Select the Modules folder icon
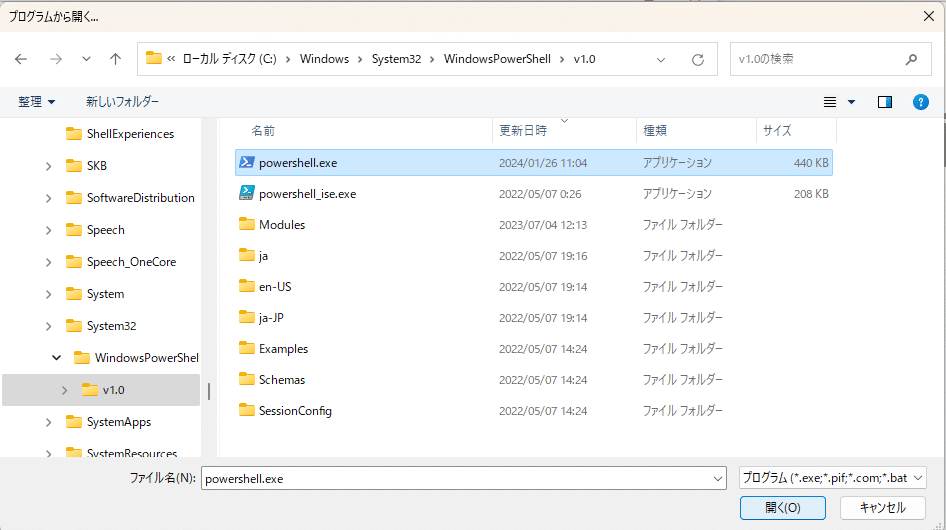 click(x=246, y=224)
